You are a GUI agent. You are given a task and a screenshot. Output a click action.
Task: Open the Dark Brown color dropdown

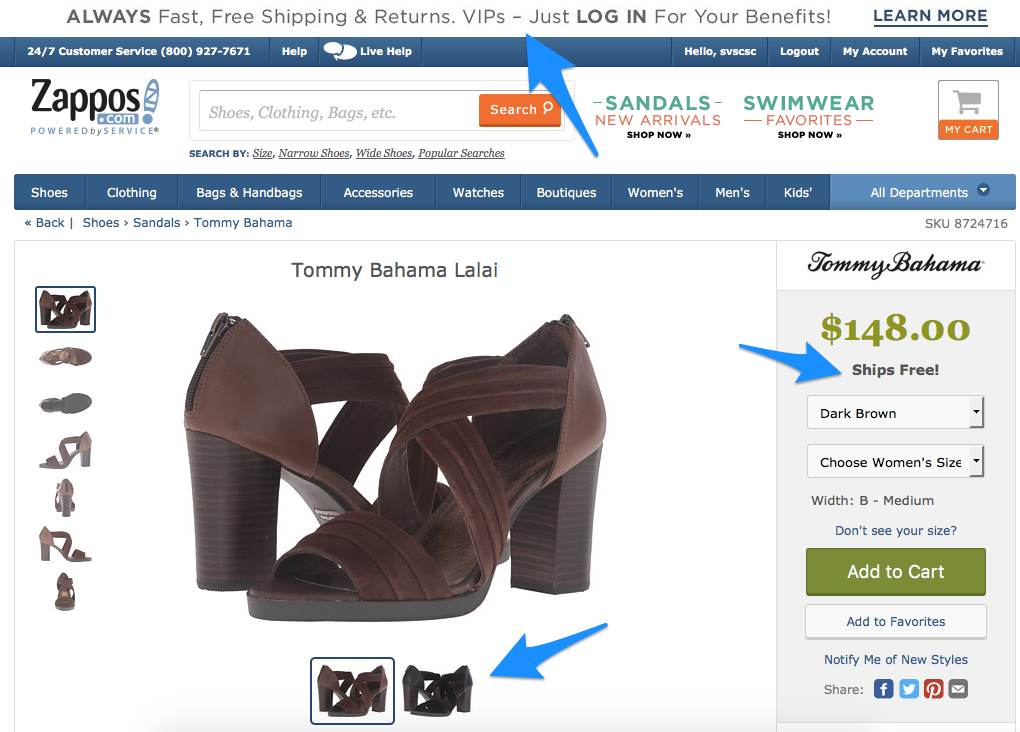[x=894, y=412]
